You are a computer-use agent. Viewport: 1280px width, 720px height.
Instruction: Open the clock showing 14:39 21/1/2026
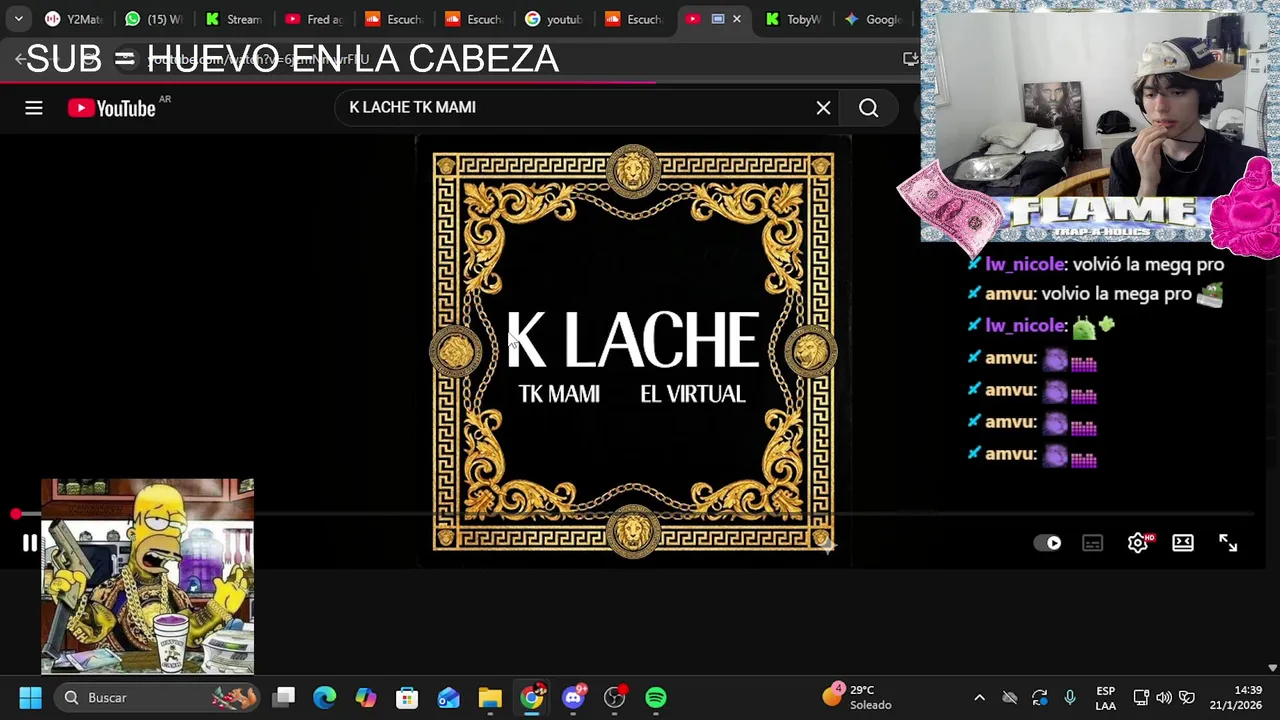[x=1235, y=697]
